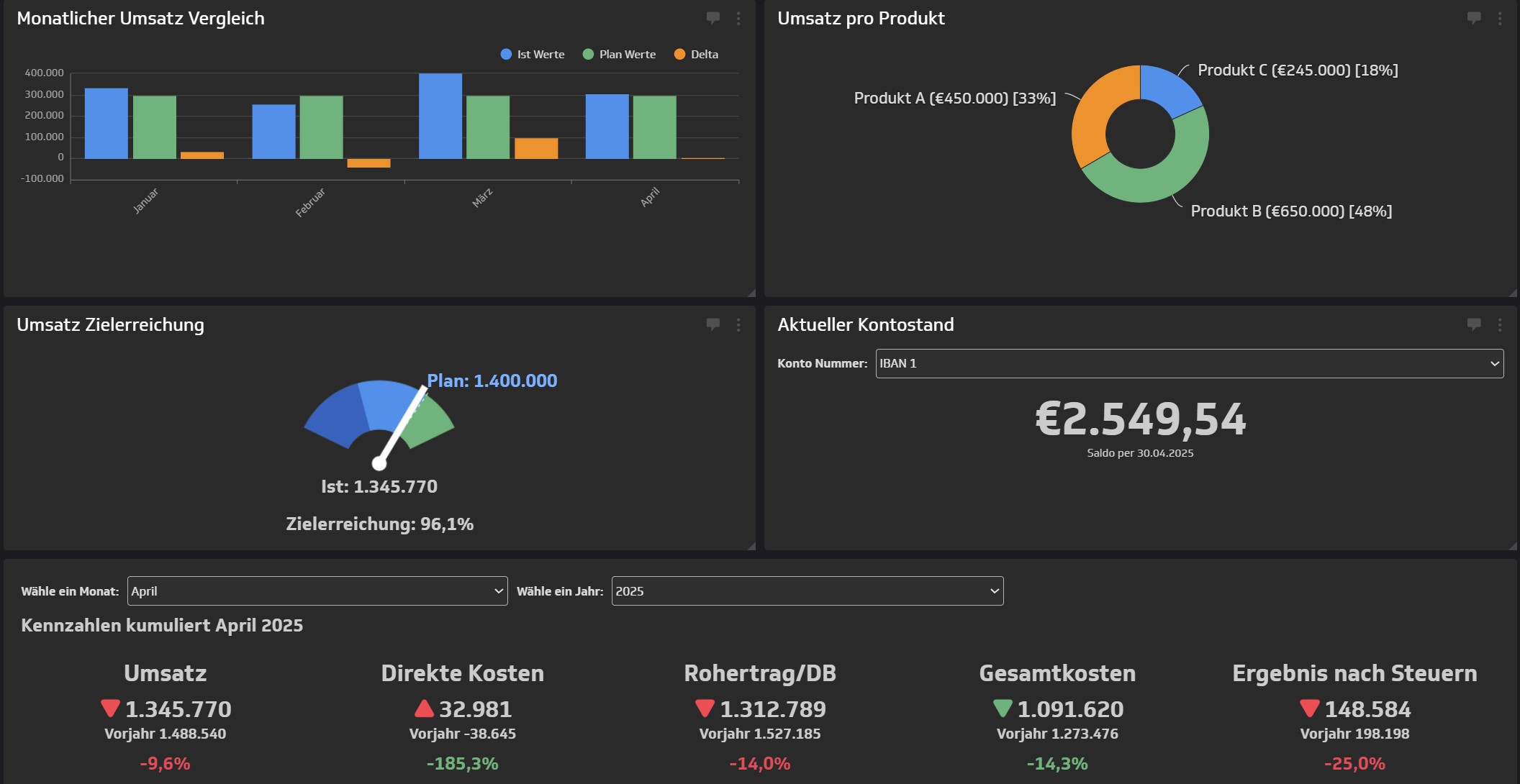Open the options menu of Aktueller Kontostand
The height and width of the screenshot is (784, 1520).
[x=1501, y=325]
